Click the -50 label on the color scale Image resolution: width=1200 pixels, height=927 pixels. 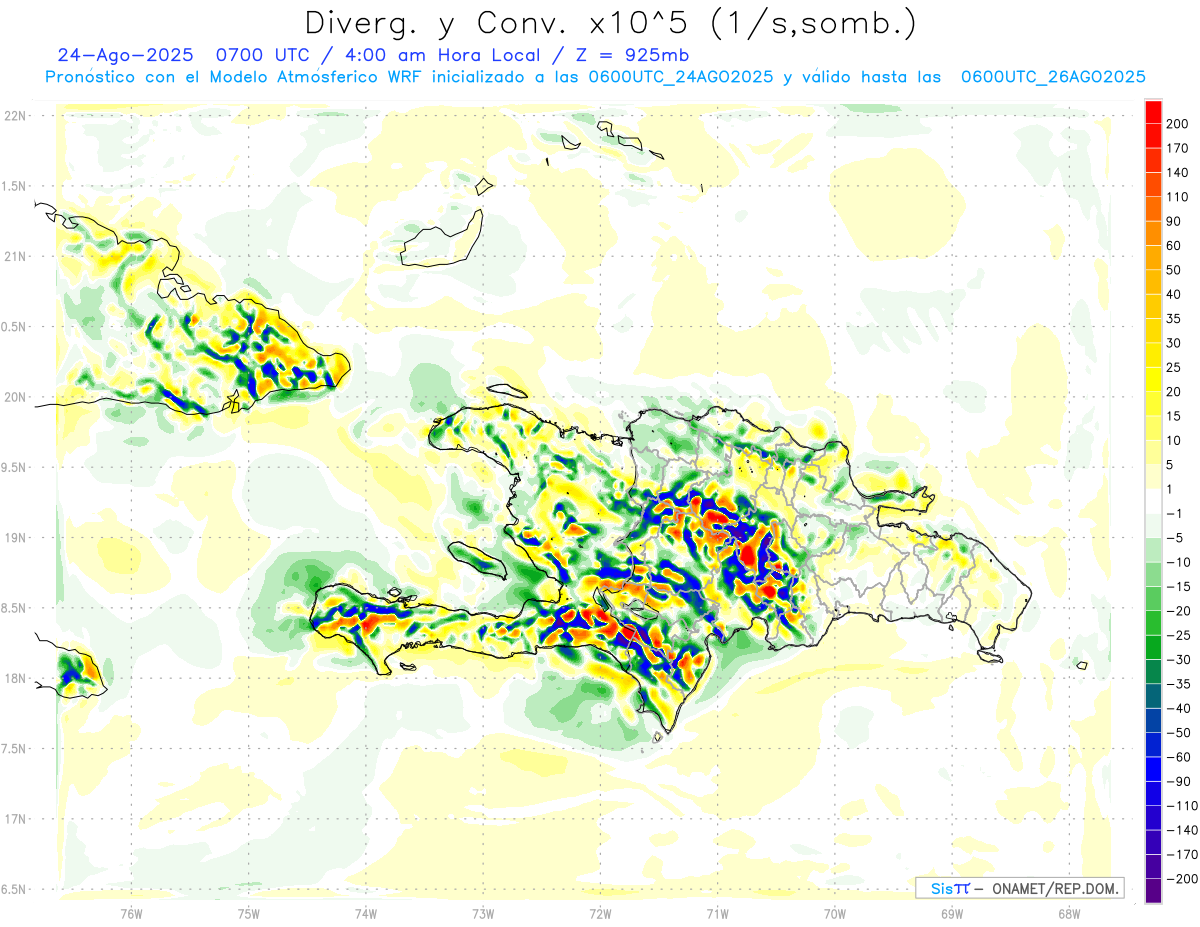[1179, 733]
